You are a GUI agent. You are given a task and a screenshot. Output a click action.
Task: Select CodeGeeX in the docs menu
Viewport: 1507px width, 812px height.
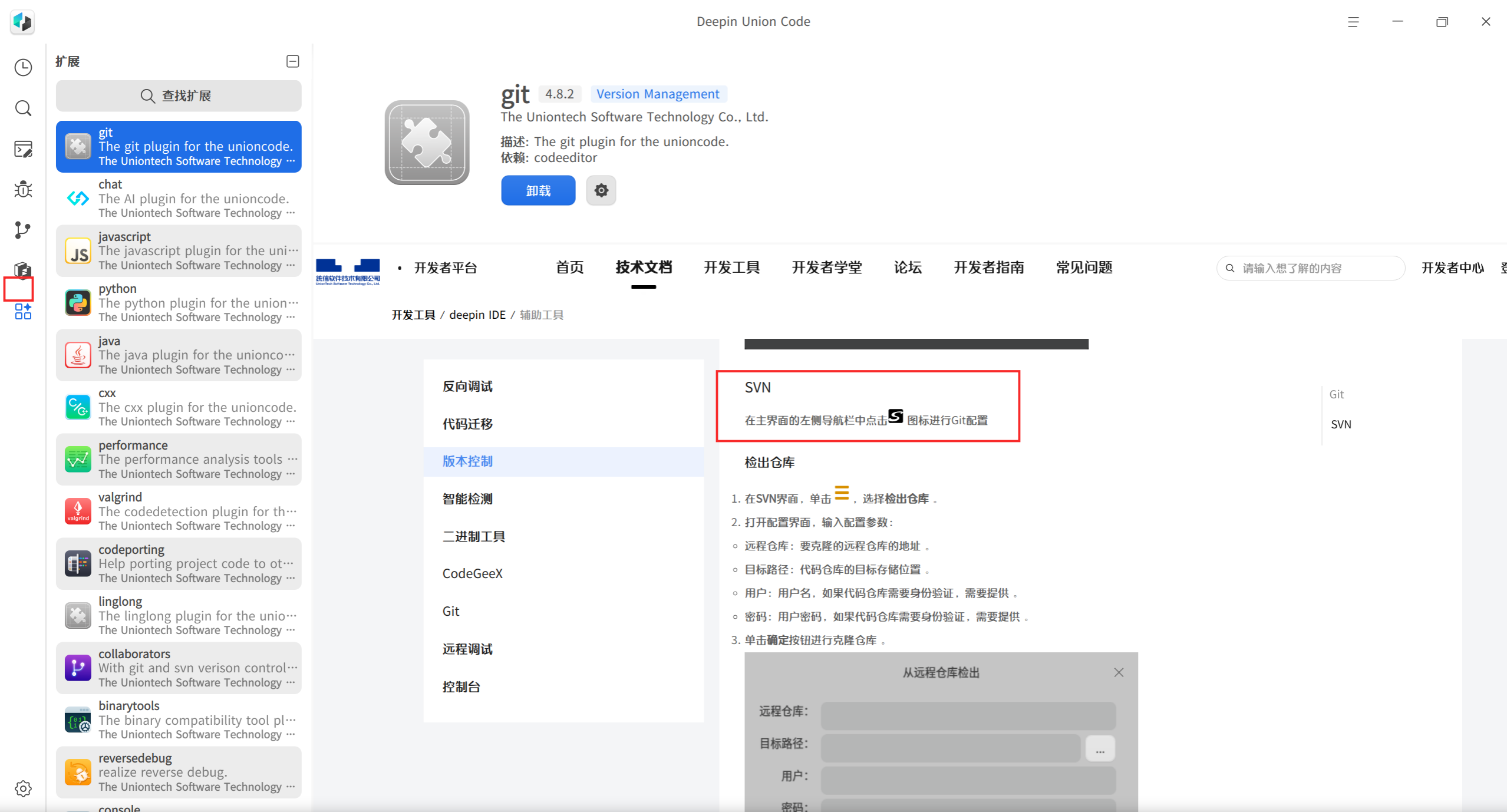(x=473, y=573)
